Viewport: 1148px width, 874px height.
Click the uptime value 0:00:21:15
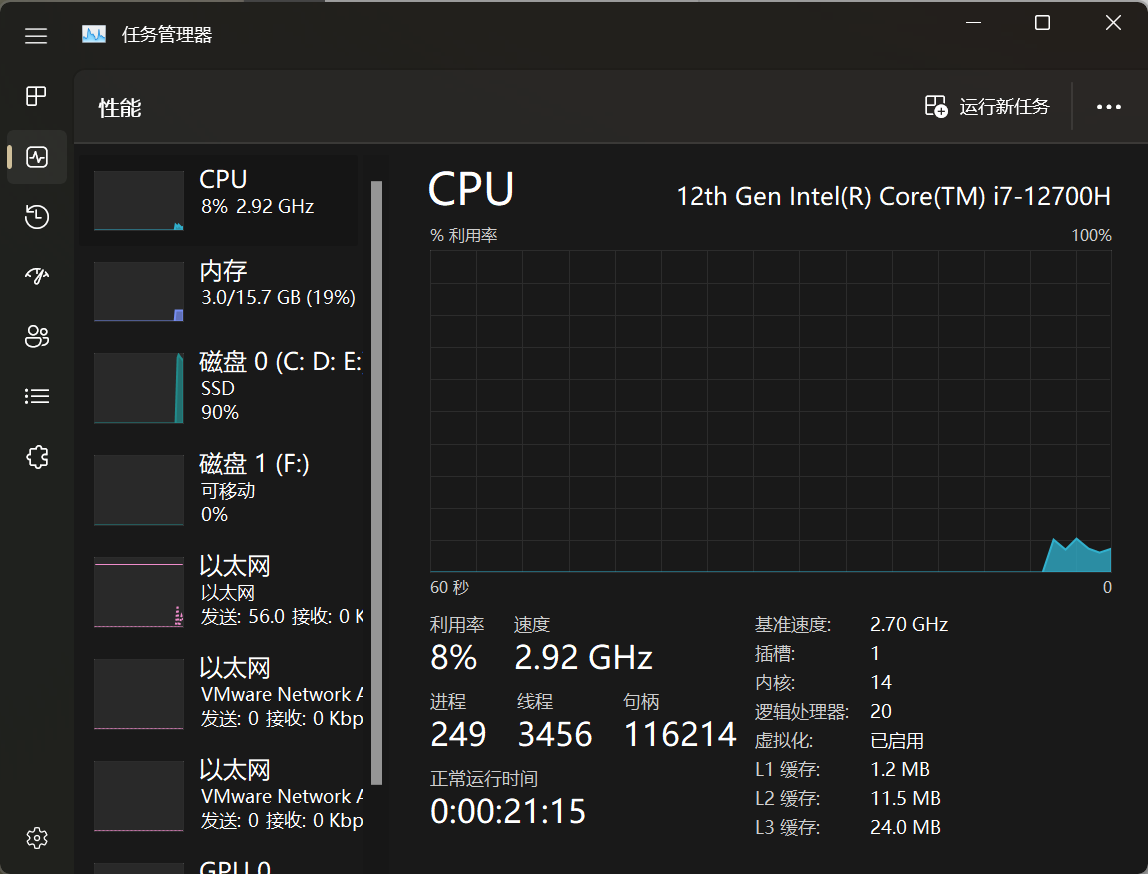[x=508, y=811]
